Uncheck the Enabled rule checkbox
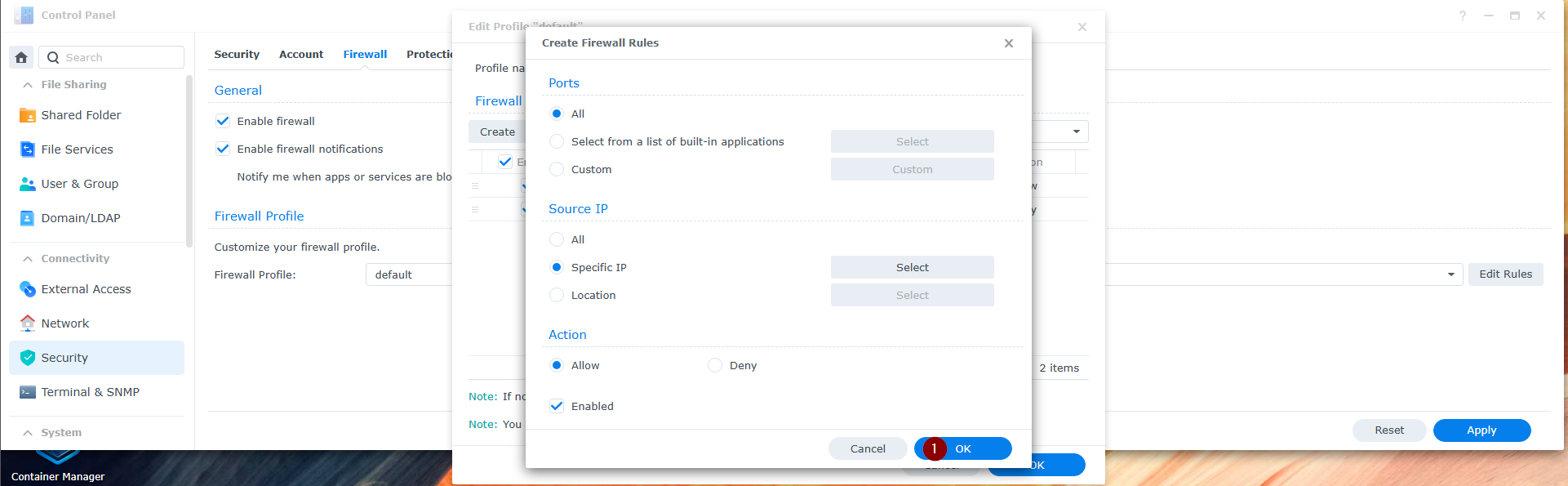 pos(557,406)
